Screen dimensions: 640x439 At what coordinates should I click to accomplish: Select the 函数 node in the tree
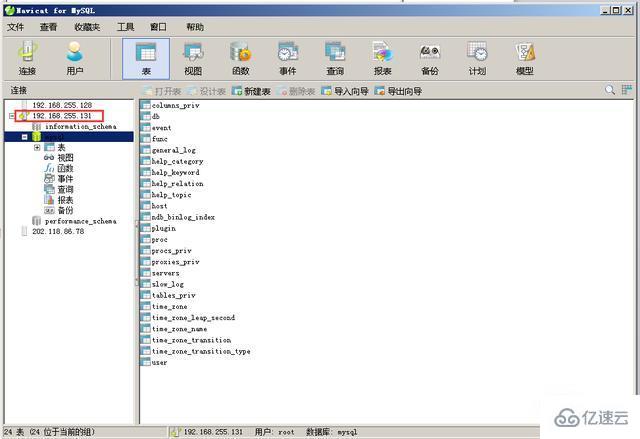point(65,168)
